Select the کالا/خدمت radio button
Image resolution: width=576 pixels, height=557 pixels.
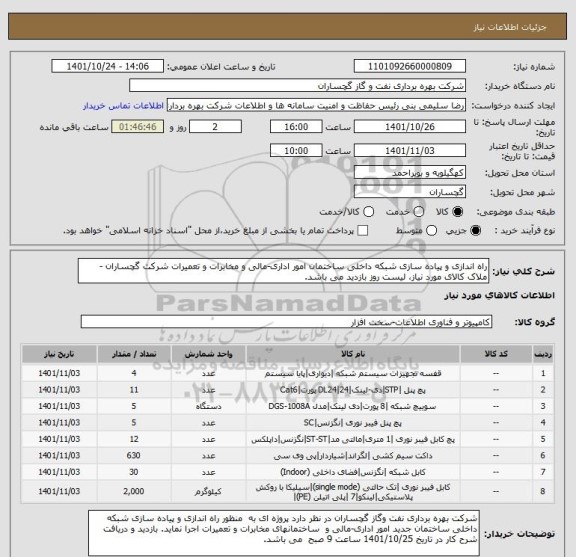pyautogui.click(x=368, y=212)
